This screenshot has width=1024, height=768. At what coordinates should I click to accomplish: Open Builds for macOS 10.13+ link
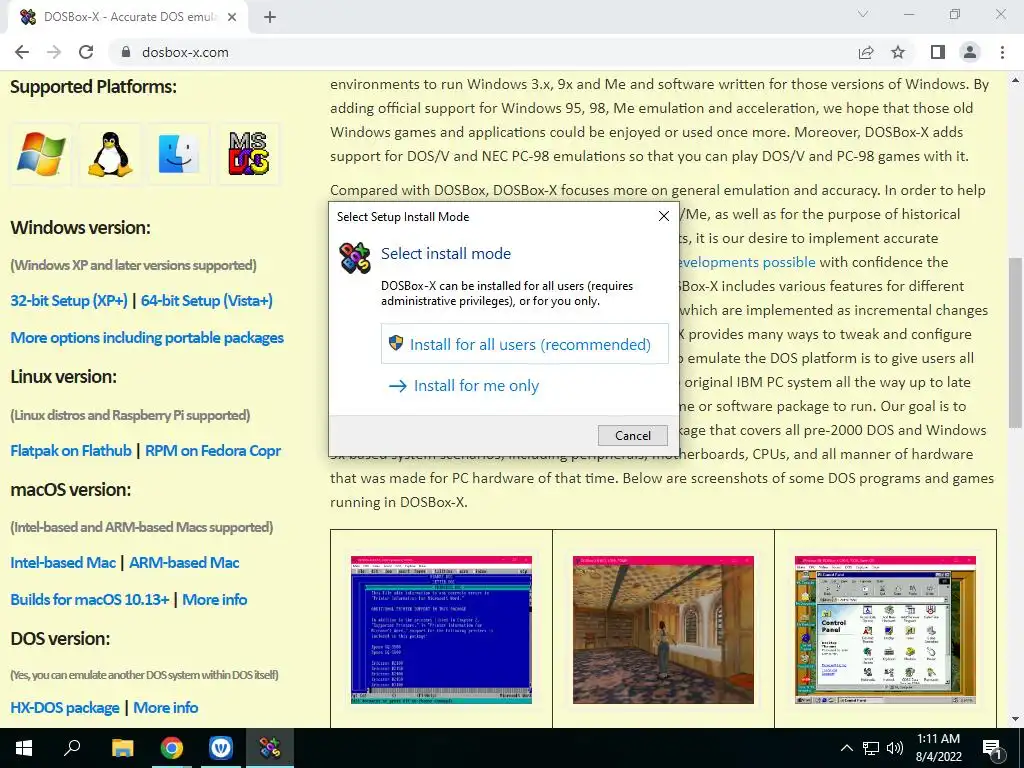90,600
